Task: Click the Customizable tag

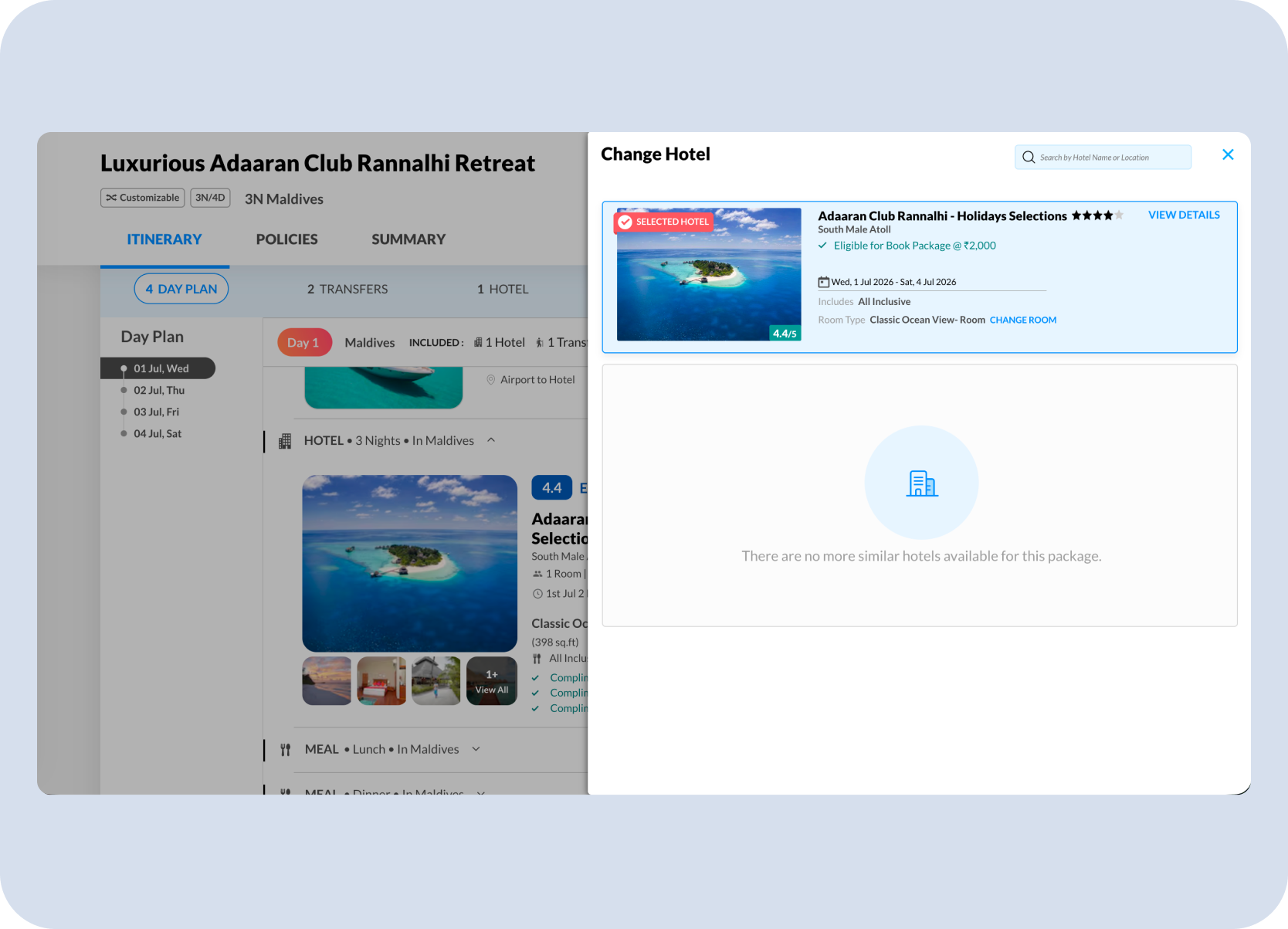Action: (x=143, y=198)
